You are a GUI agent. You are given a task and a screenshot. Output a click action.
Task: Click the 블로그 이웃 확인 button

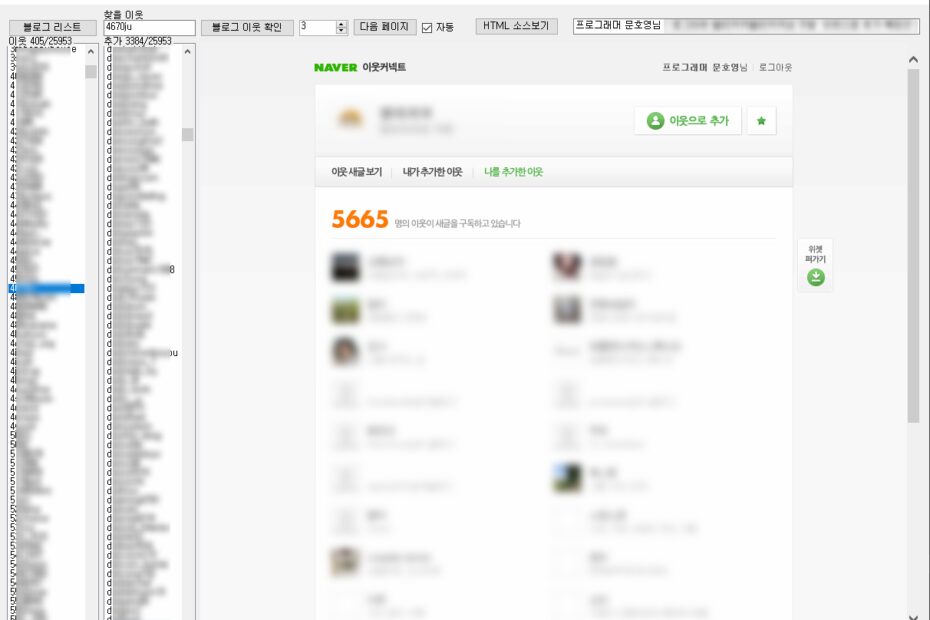pyautogui.click(x=247, y=27)
